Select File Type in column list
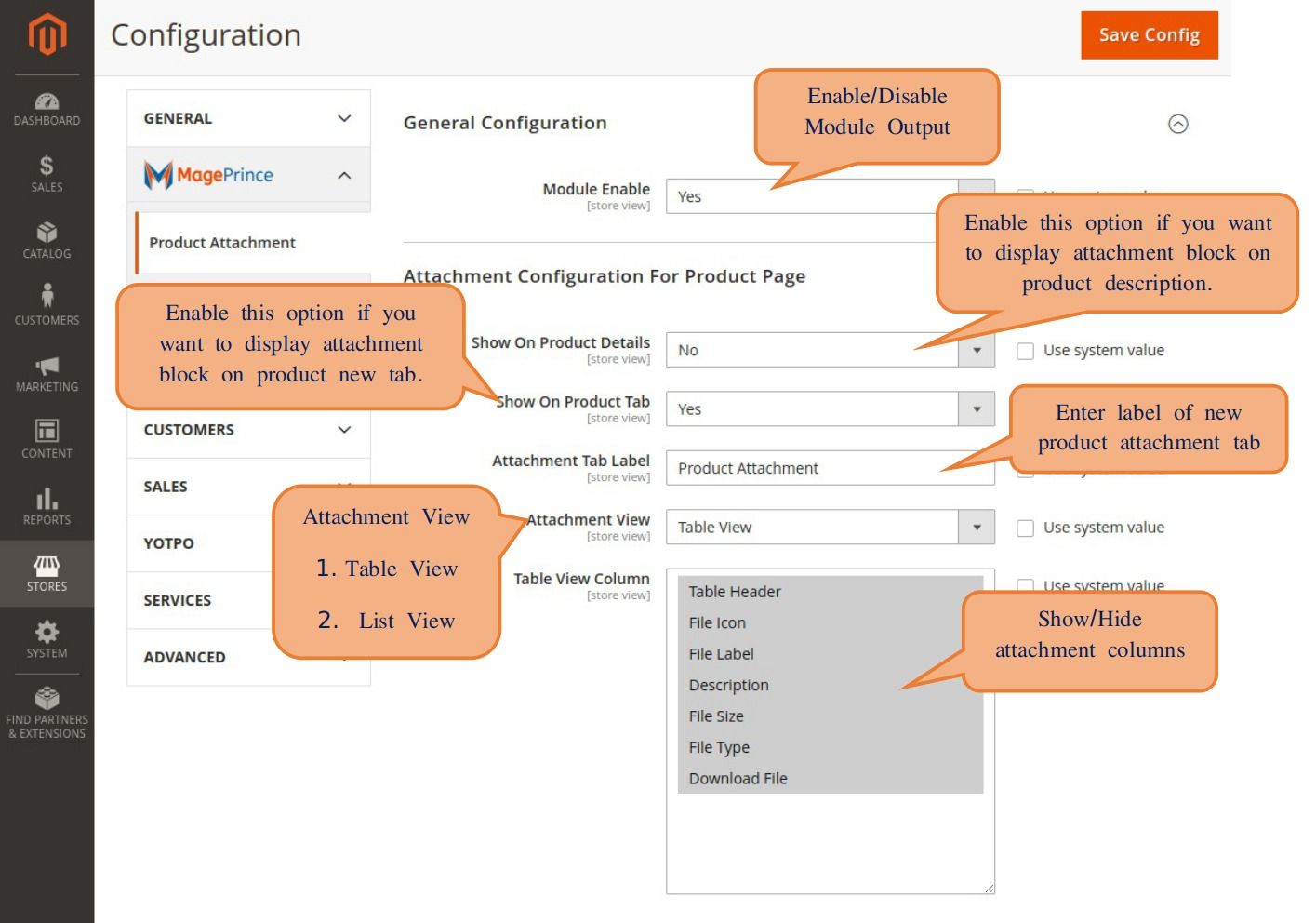Screen dimensions: 1316x923 point(831,747)
